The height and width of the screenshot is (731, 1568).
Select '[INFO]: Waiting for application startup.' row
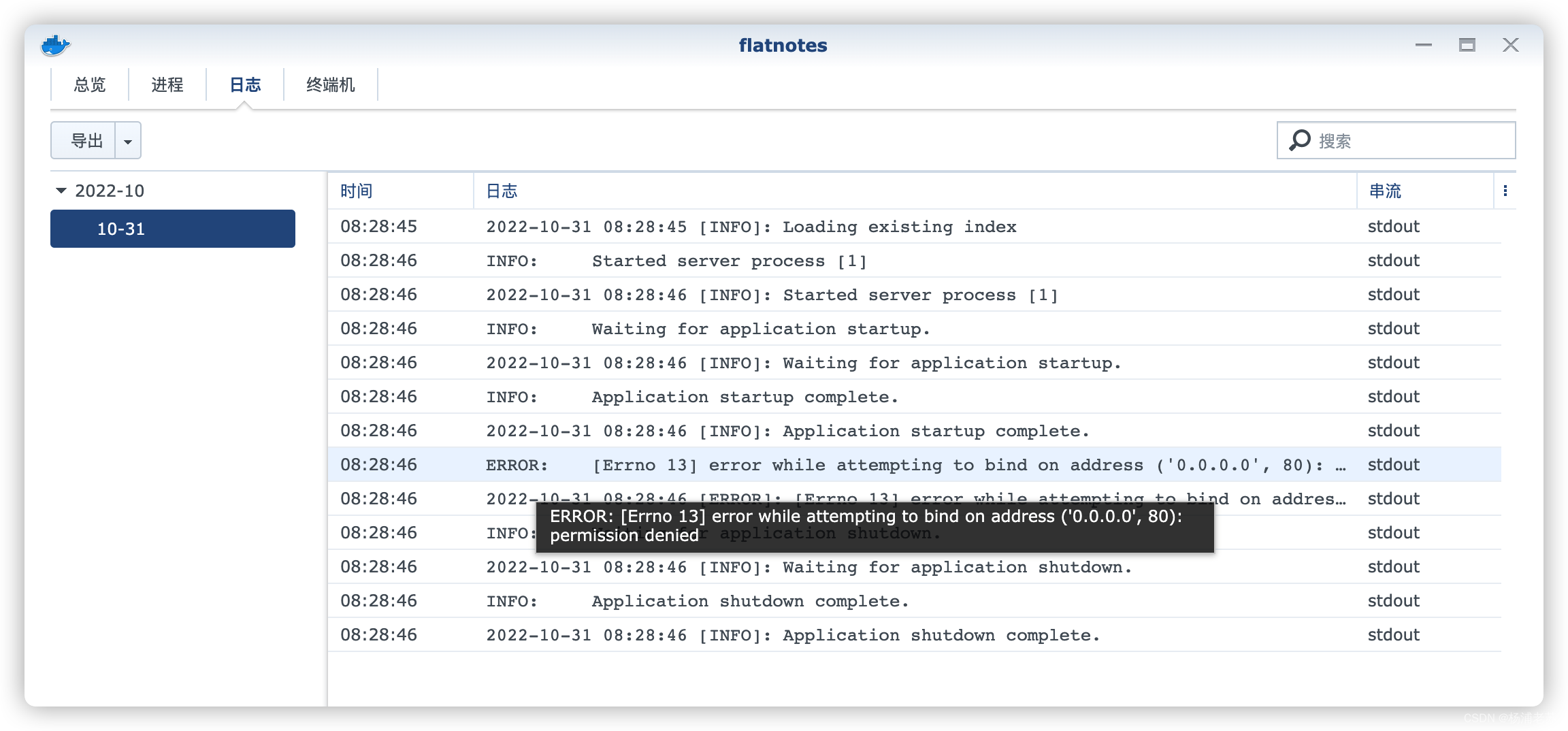pyautogui.click(x=915, y=363)
